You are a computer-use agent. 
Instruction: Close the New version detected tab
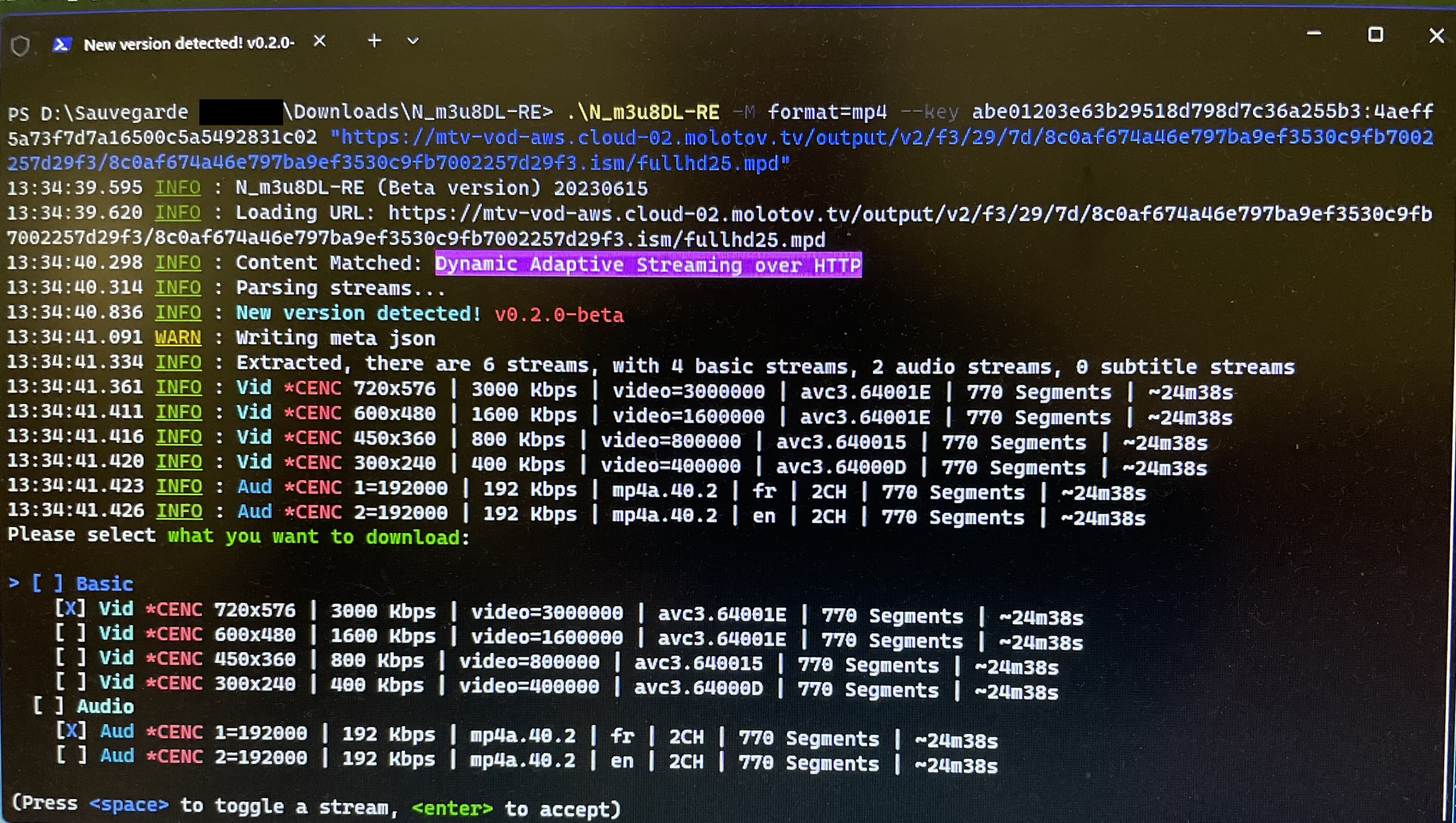click(320, 41)
